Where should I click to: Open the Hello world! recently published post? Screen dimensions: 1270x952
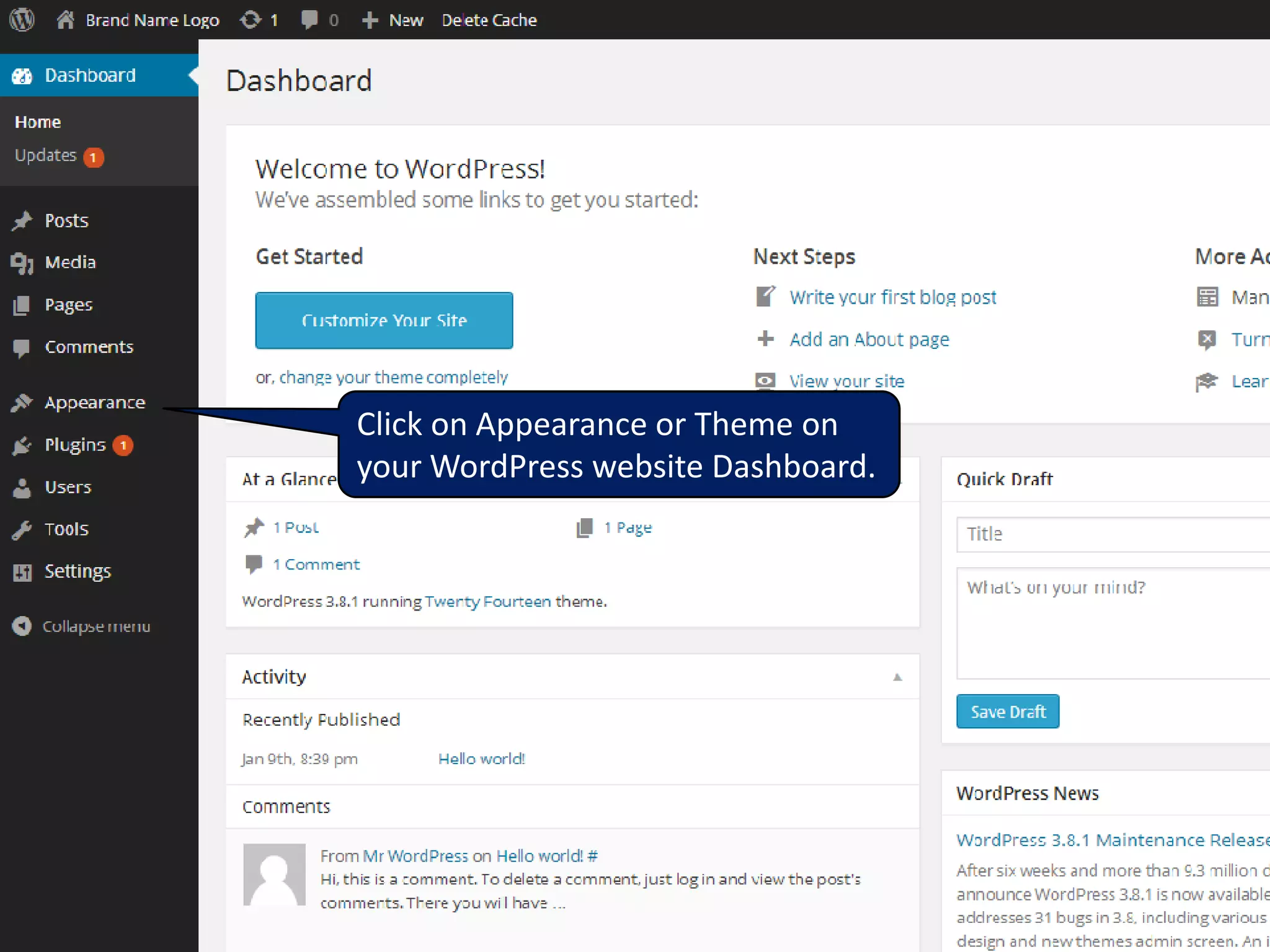coord(482,759)
